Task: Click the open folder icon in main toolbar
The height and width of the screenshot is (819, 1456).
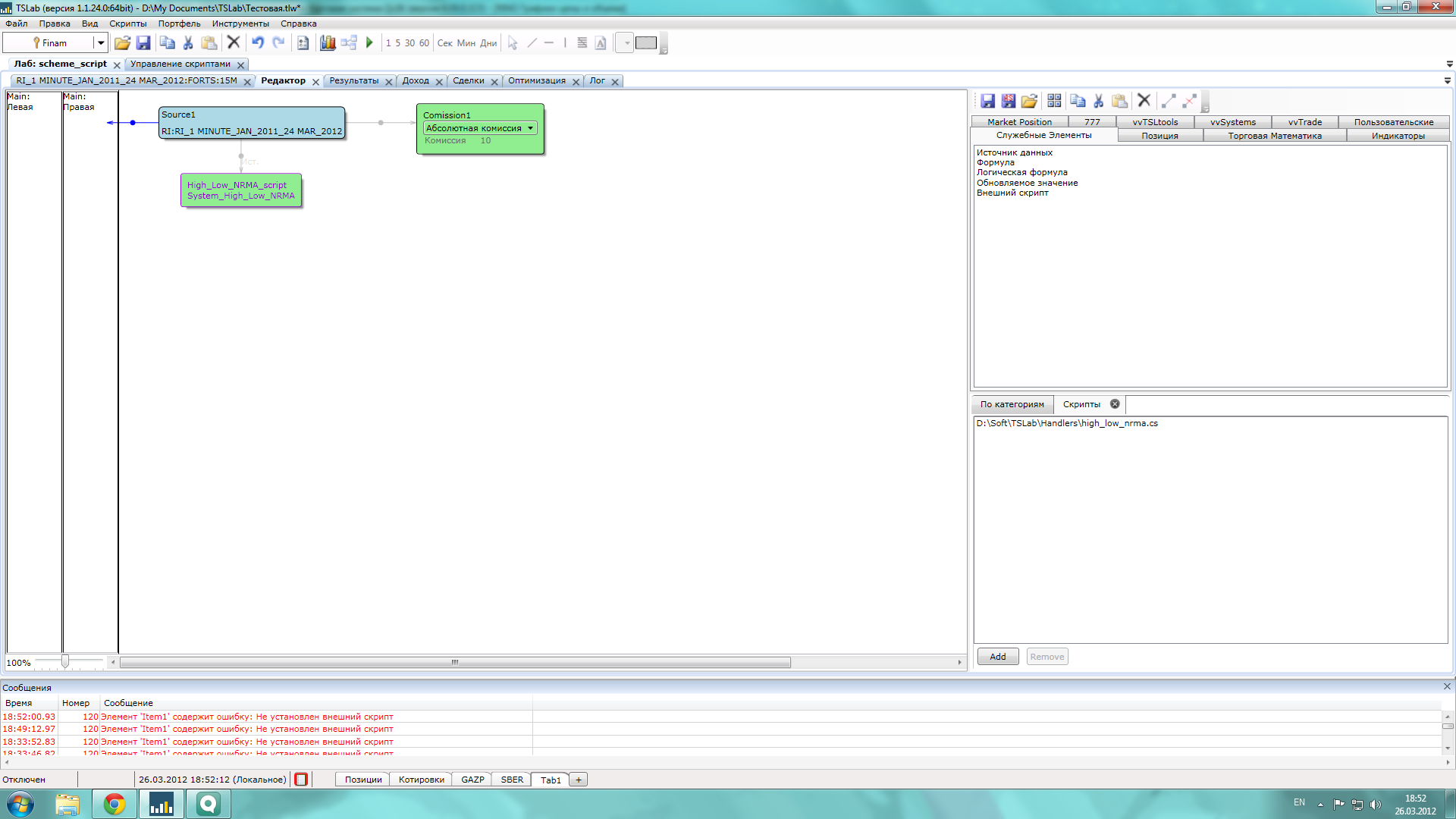Action: (x=122, y=43)
